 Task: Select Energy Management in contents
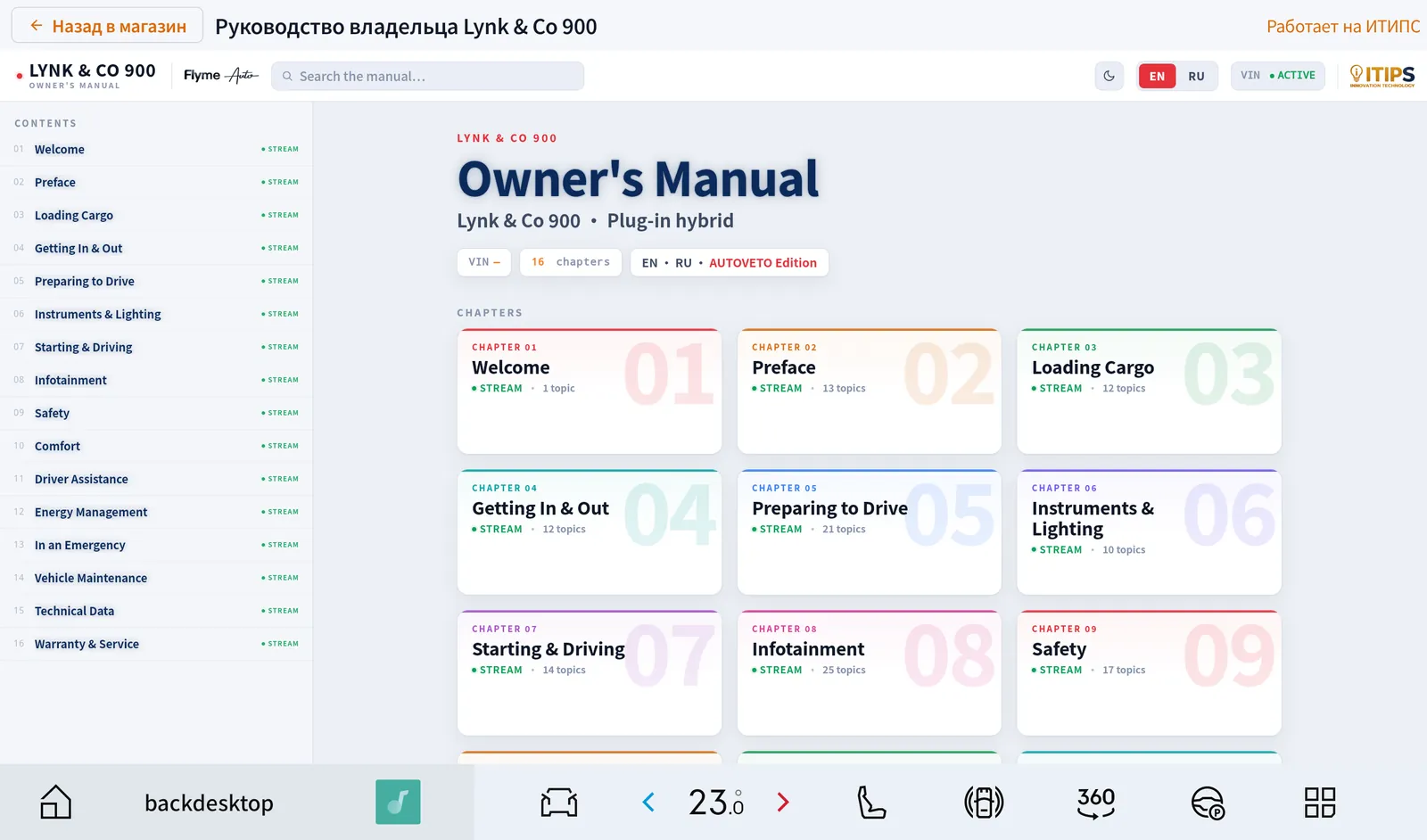(x=156, y=512)
